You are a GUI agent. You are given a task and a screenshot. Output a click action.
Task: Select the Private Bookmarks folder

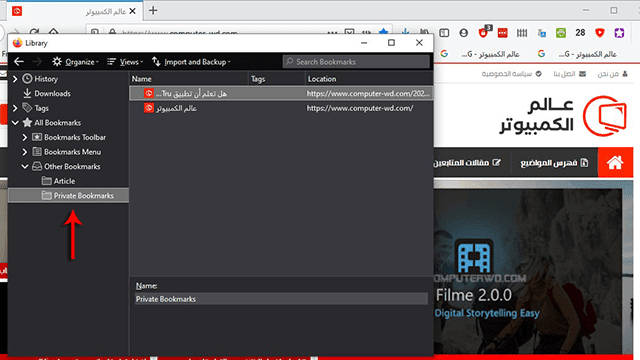68,196
